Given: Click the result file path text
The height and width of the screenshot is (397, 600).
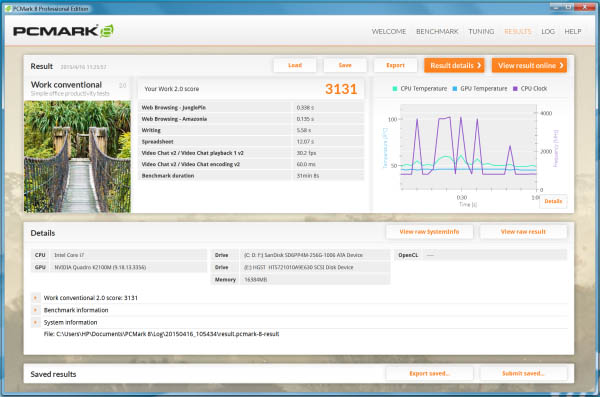Looking at the screenshot, I should [x=161, y=334].
